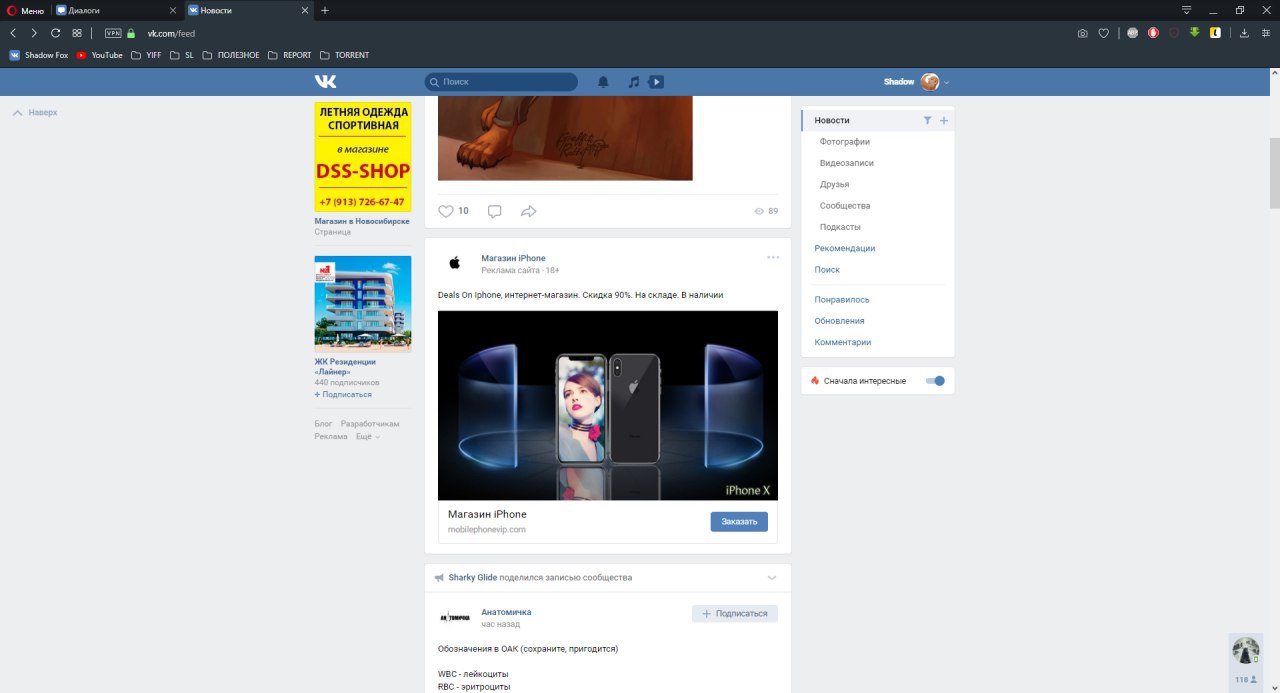Expand the Ещё footer menu
This screenshot has width=1280, height=693.
click(x=368, y=437)
